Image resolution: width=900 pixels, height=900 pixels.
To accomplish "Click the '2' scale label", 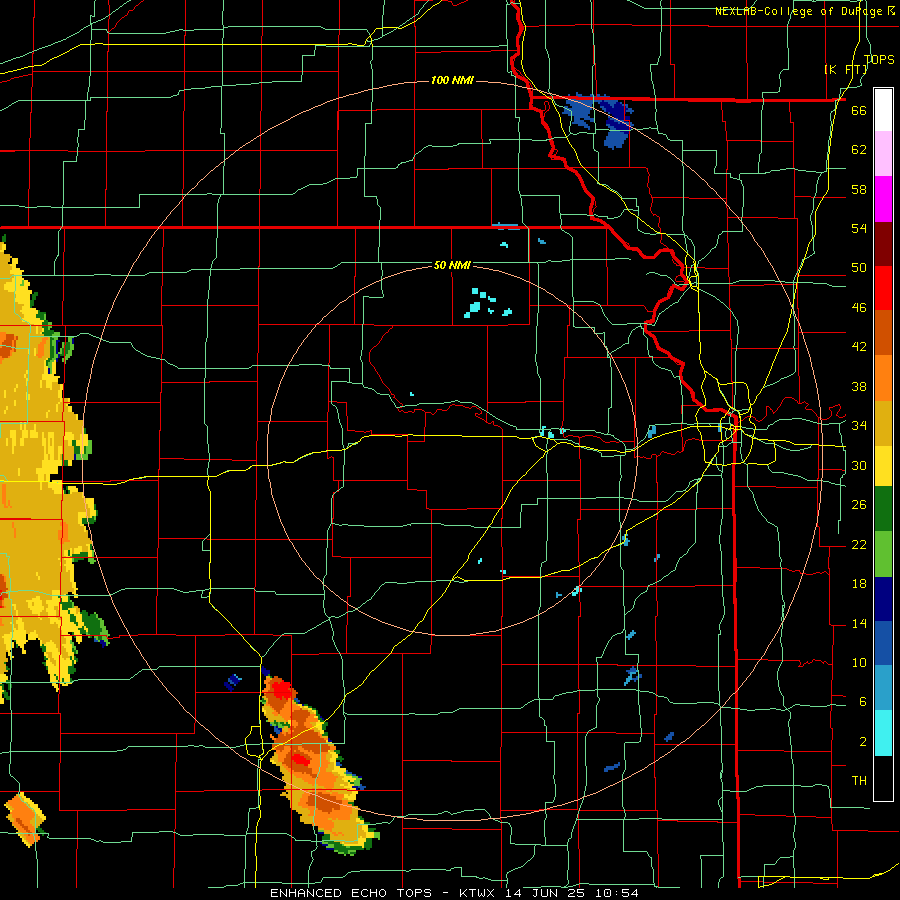I will click(x=862, y=741).
